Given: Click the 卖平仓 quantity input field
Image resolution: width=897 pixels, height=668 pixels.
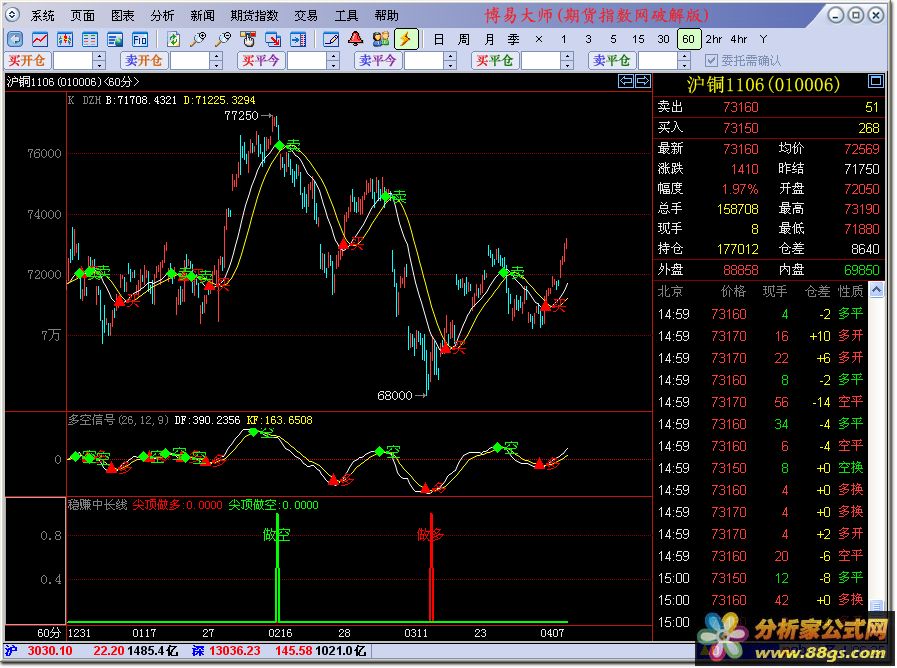Looking at the screenshot, I should coord(658,61).
